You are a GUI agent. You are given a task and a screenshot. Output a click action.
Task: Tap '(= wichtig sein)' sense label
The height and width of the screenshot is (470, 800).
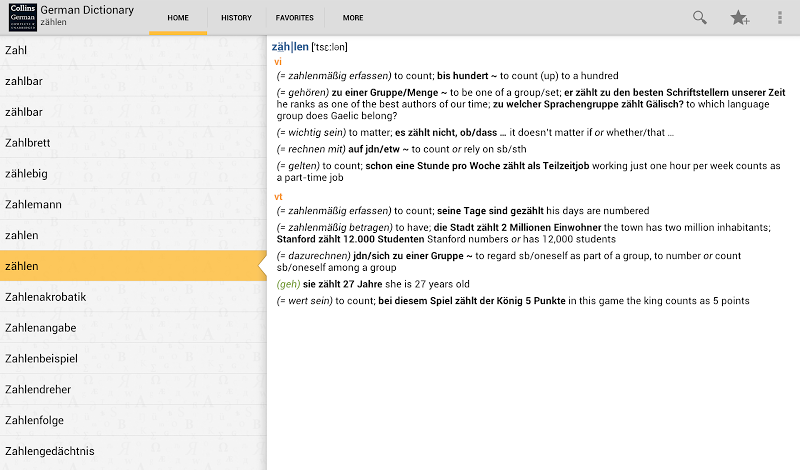coord(311,133)
